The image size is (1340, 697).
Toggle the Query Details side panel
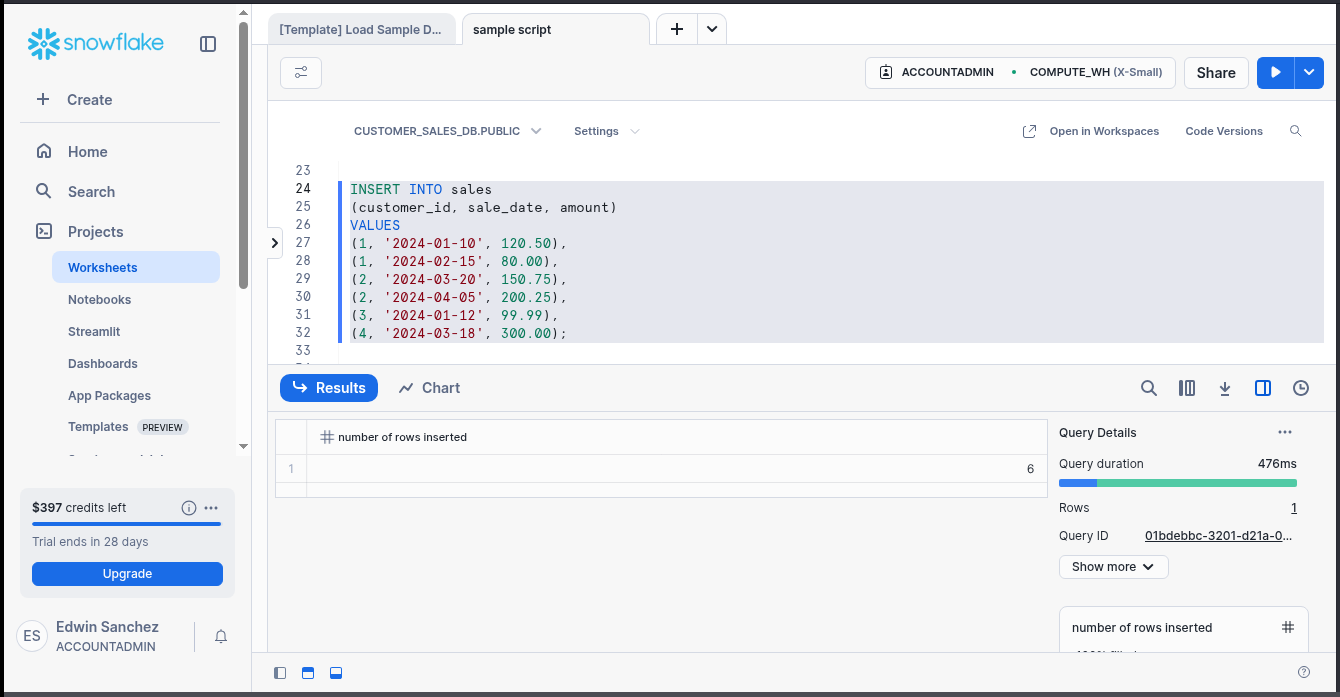pos(1262,387)
